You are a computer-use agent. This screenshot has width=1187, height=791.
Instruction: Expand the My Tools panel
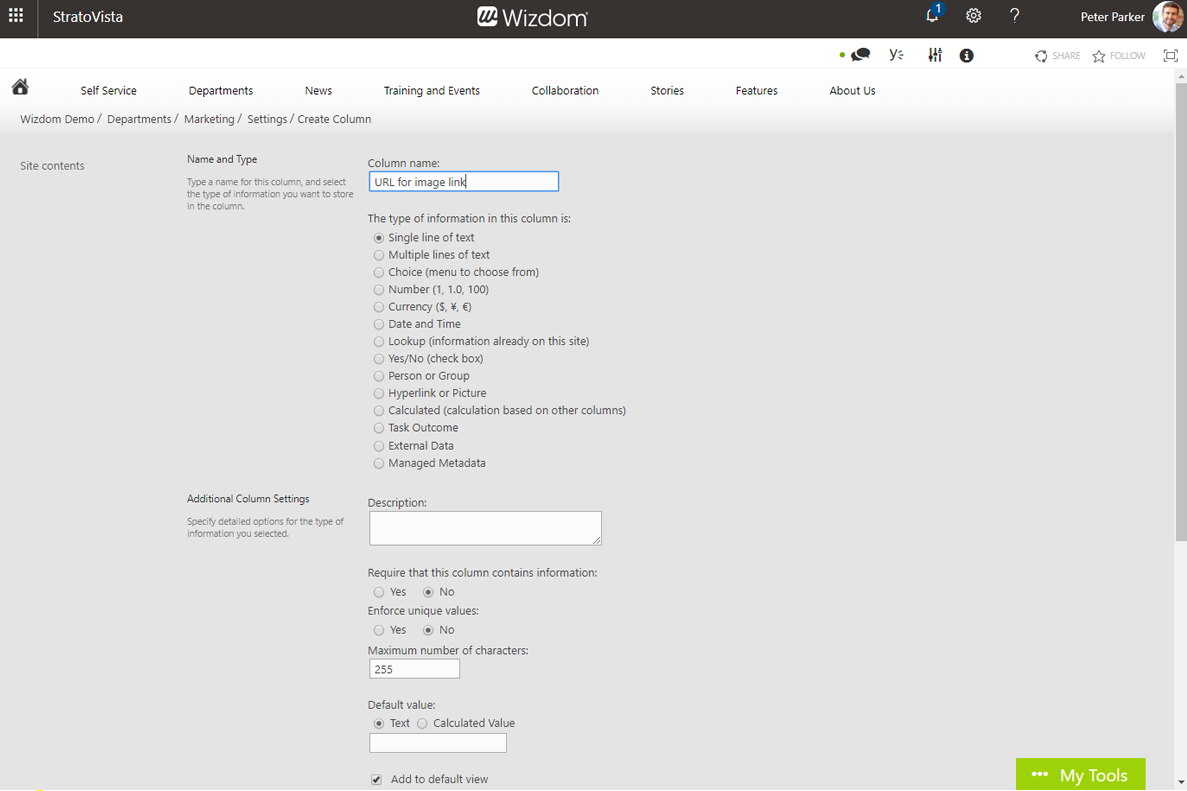coord(1080,775)
